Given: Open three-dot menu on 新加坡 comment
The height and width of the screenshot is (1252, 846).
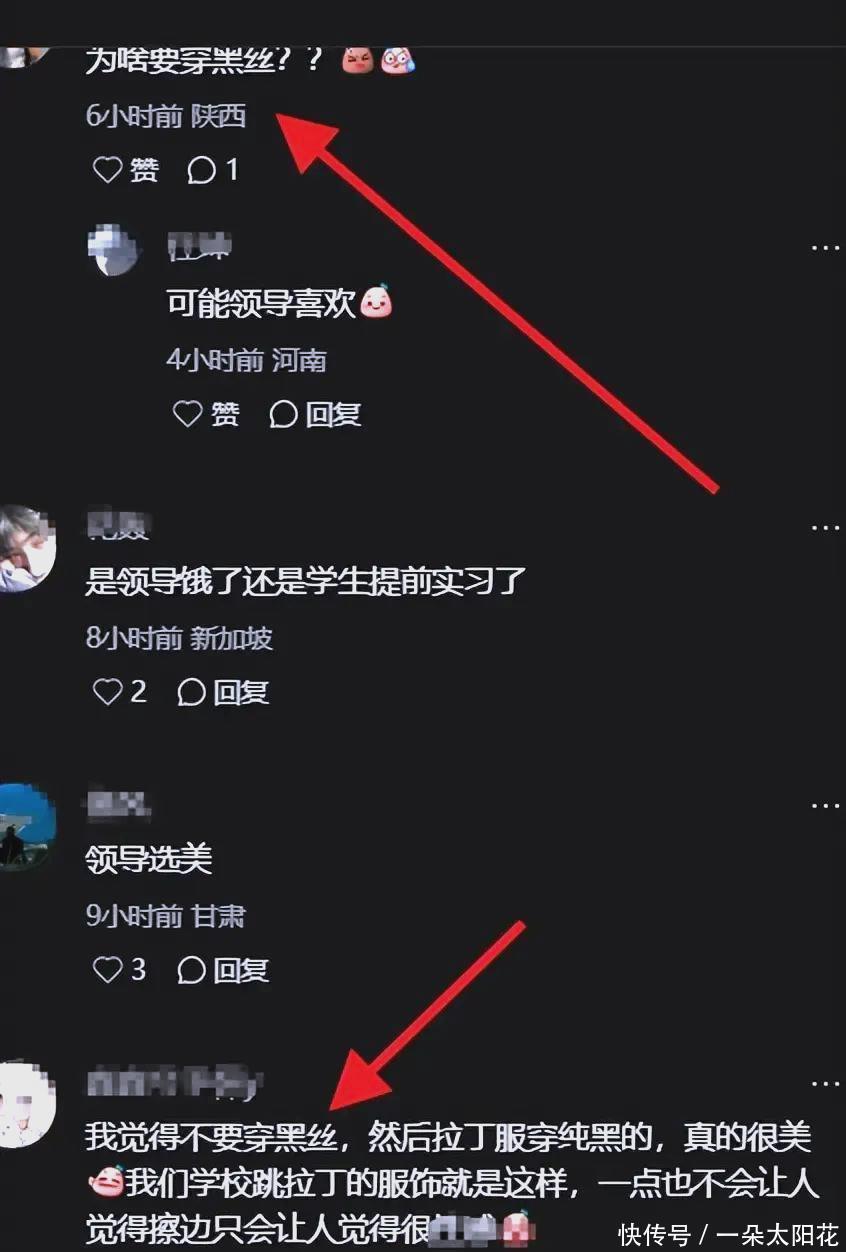Looking at the screenshot, I should pos(825,527).
